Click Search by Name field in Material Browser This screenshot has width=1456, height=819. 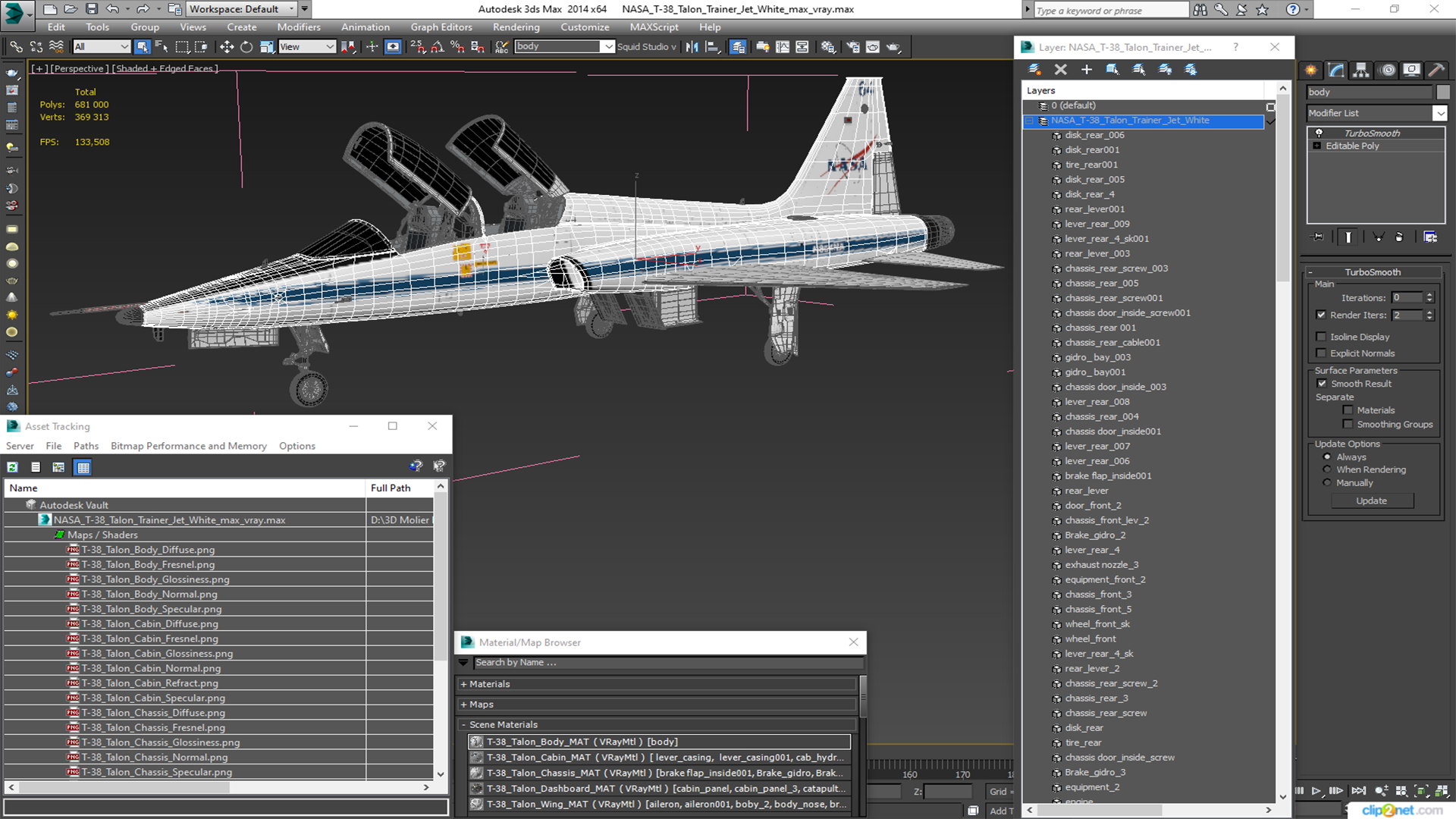click(x=667, y=663)
